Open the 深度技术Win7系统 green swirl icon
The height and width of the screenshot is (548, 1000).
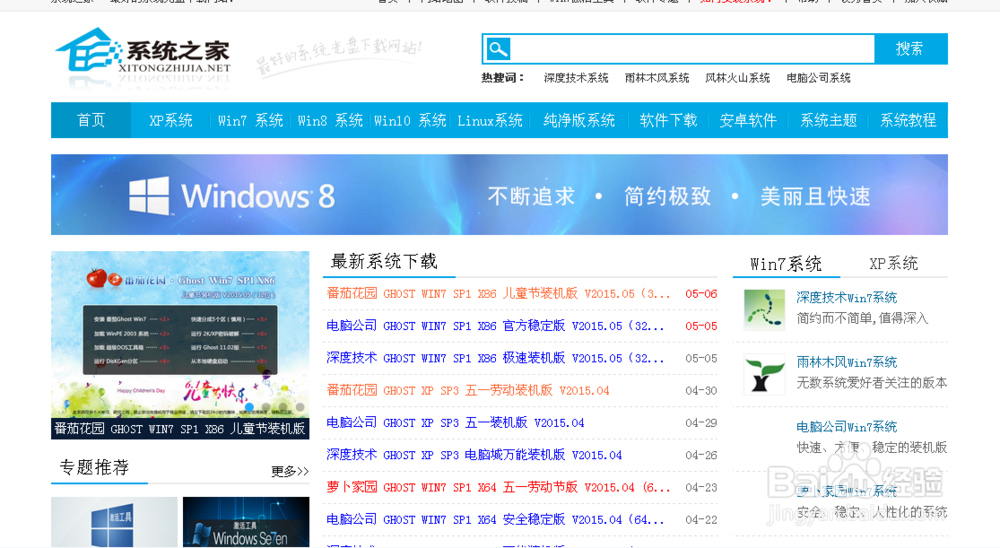(x=764, y=309)
